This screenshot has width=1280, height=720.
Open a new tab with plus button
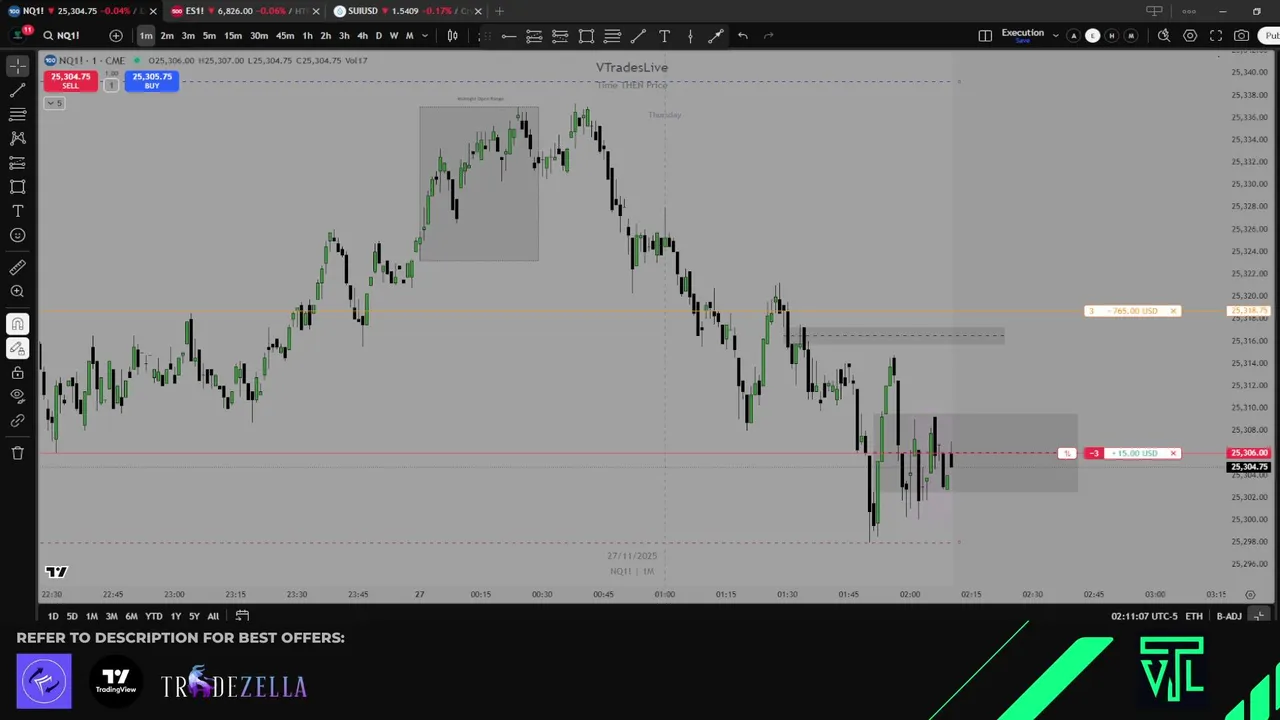click(x=500, y=11)
